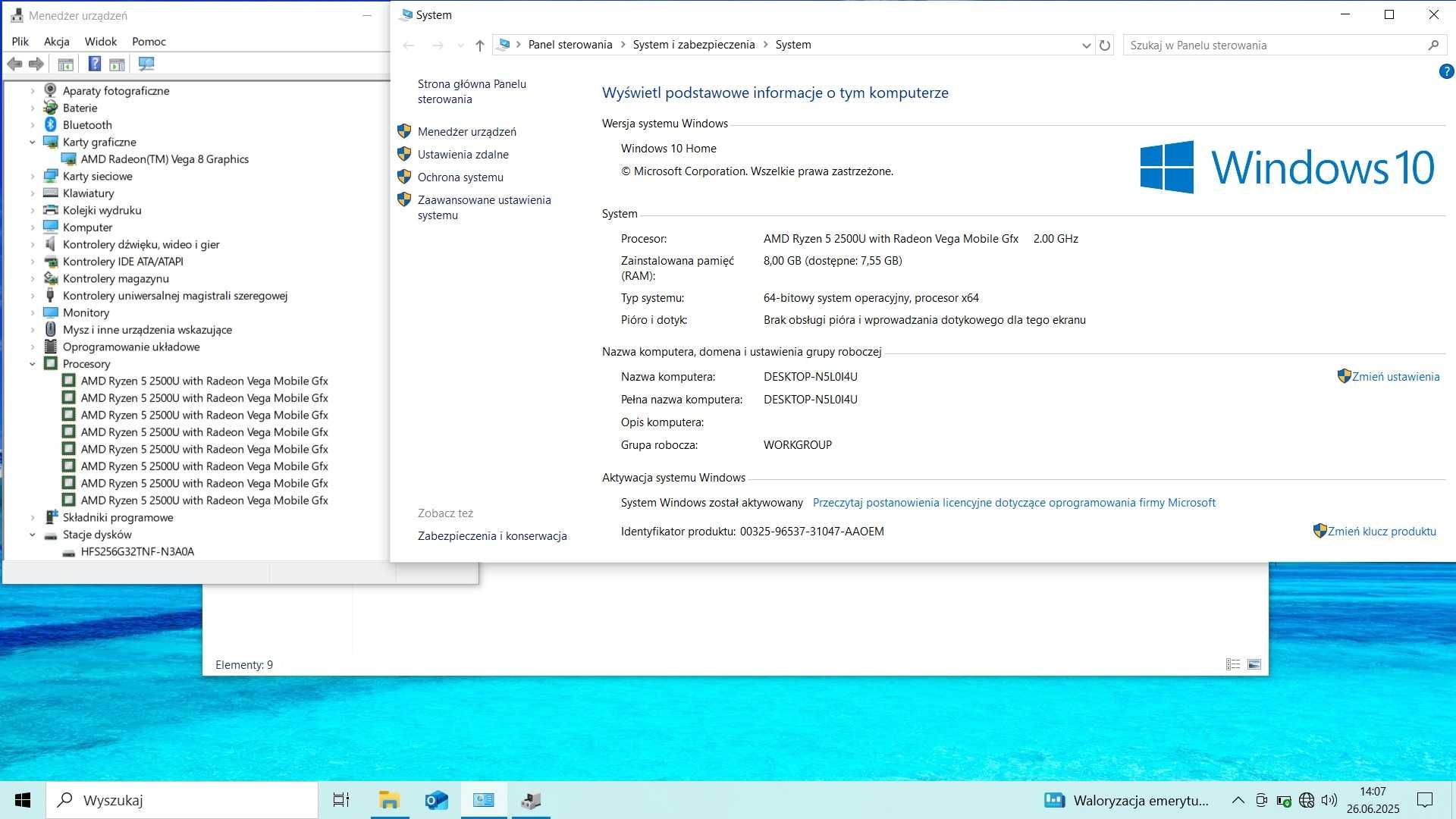Click Zmień ustawienia link
1456x819 pixels.
(x=1395, y=376)
